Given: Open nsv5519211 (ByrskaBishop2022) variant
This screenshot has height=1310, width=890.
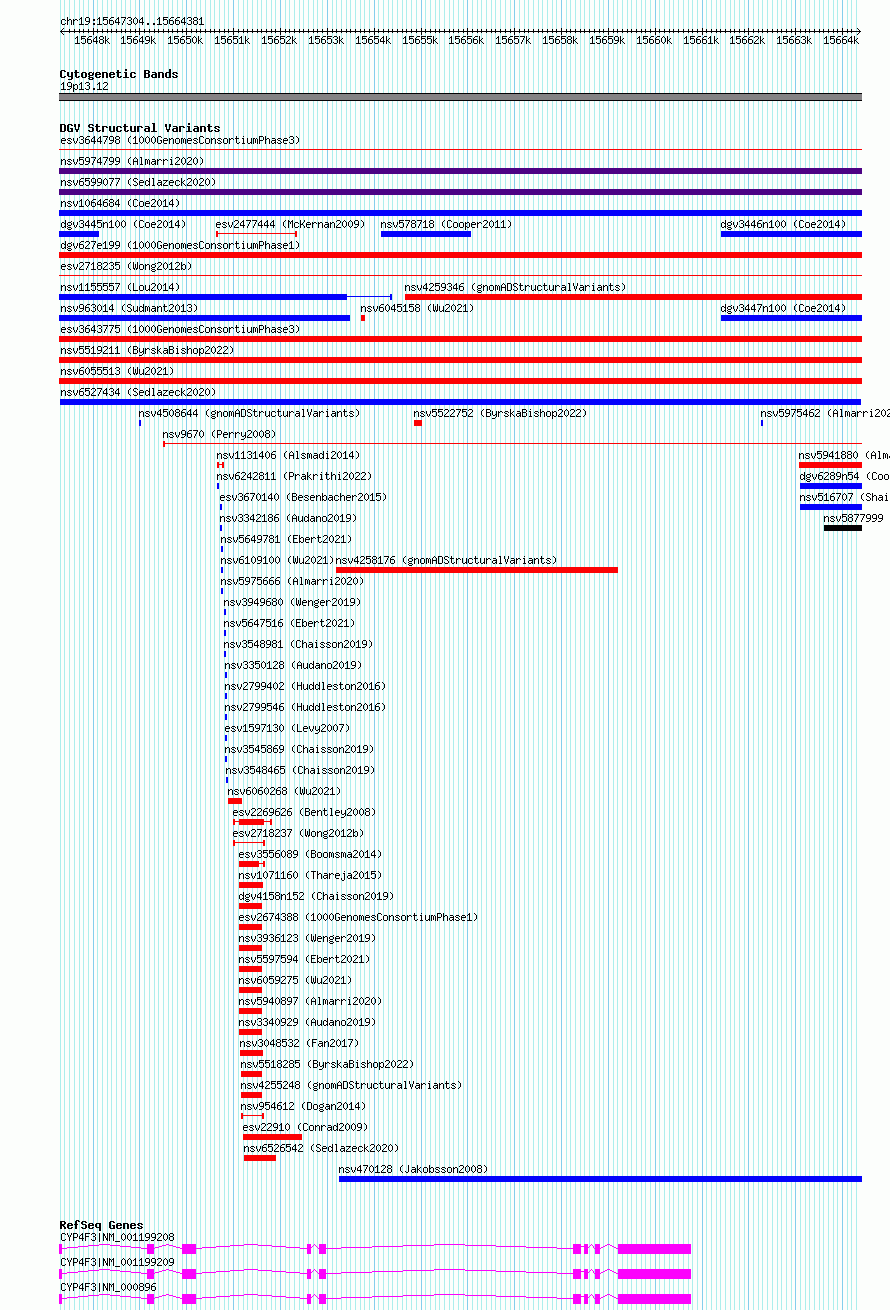Looking at the screenshot, I should (x=147, y=350).
